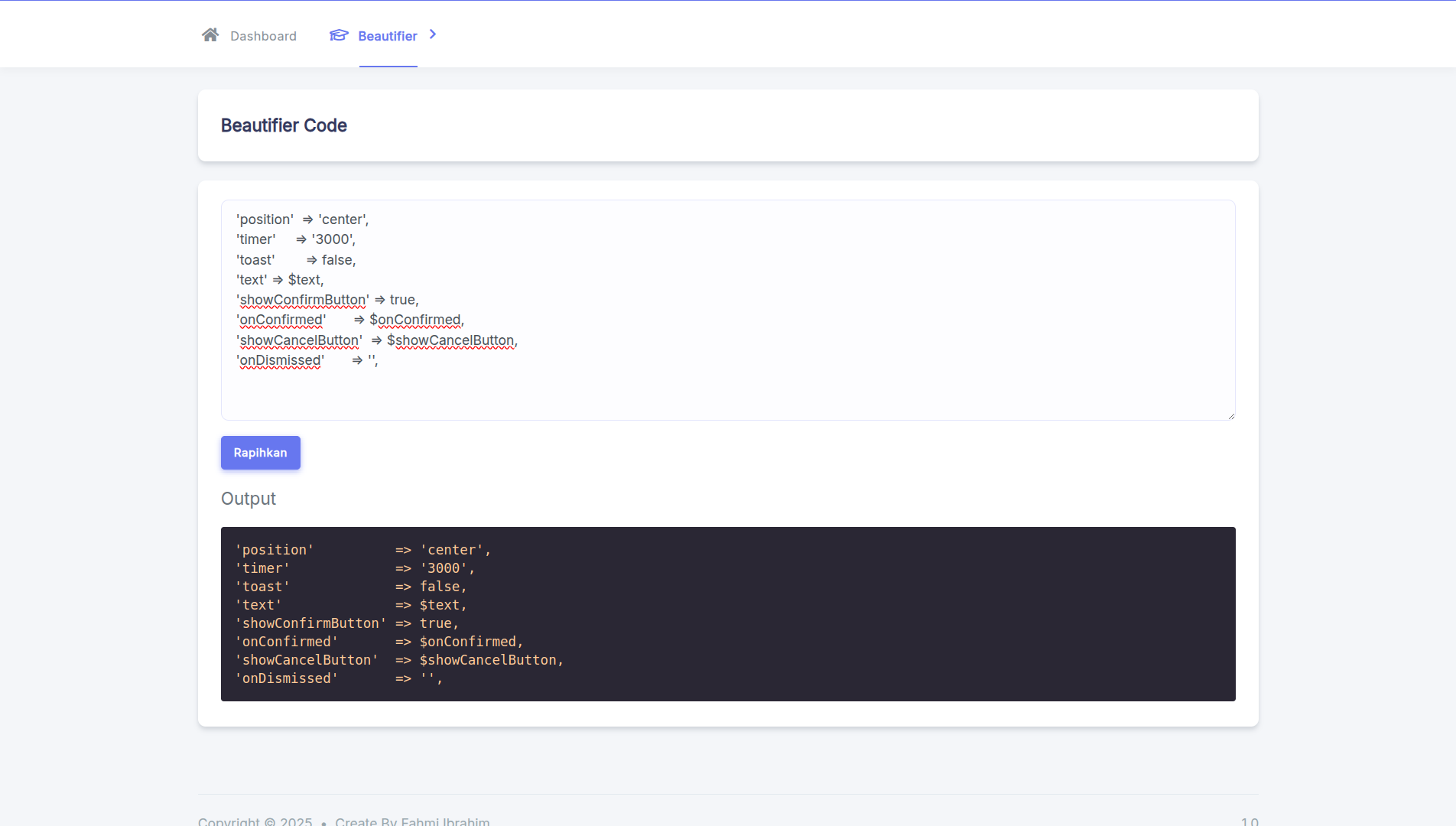The width and height of the screenshot is (1456, 826).
Task: Open the Dashboard menu item
Action: [x=263, y=36]
